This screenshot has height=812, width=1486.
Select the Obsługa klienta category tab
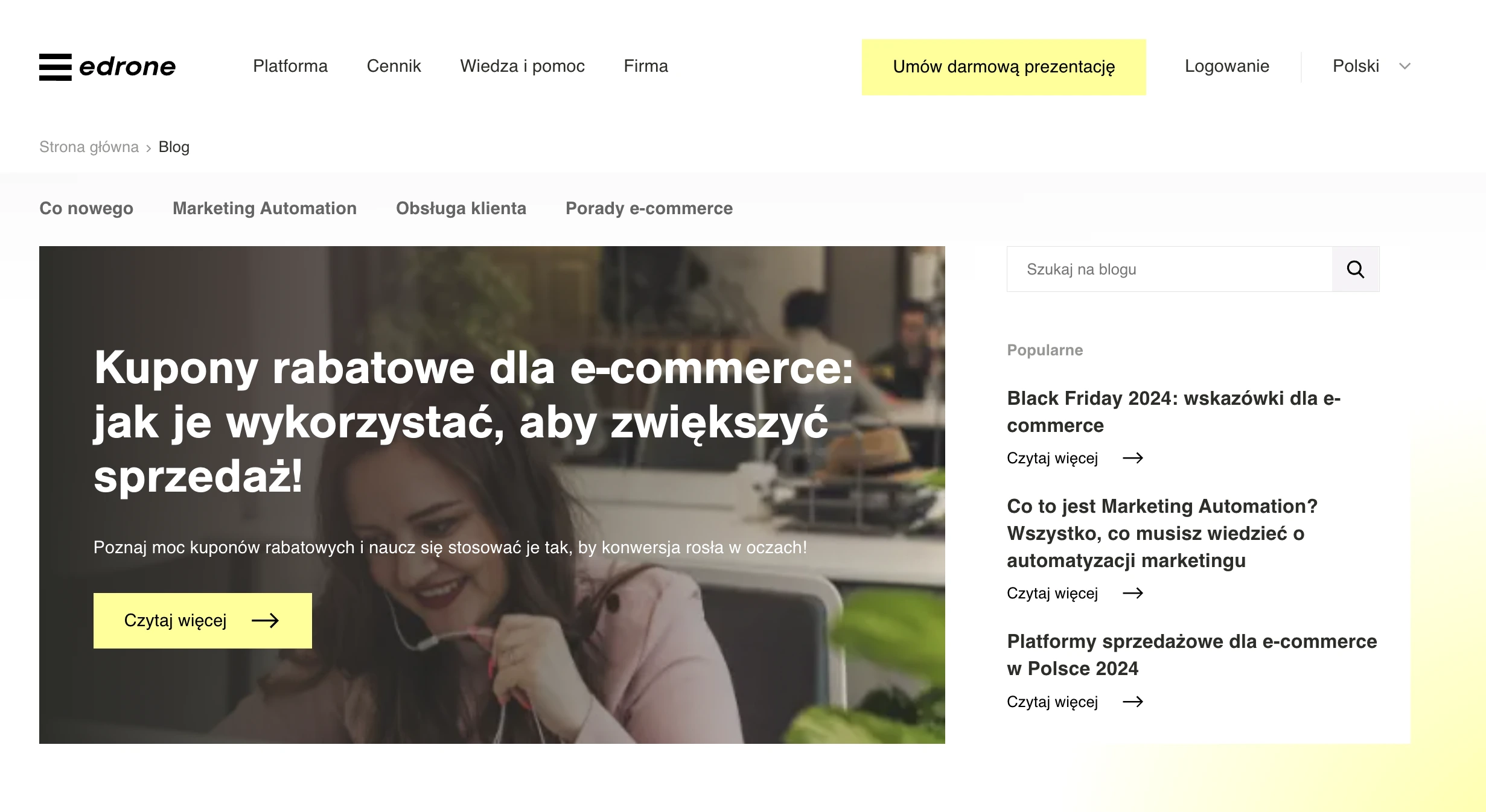coord(461,208)
